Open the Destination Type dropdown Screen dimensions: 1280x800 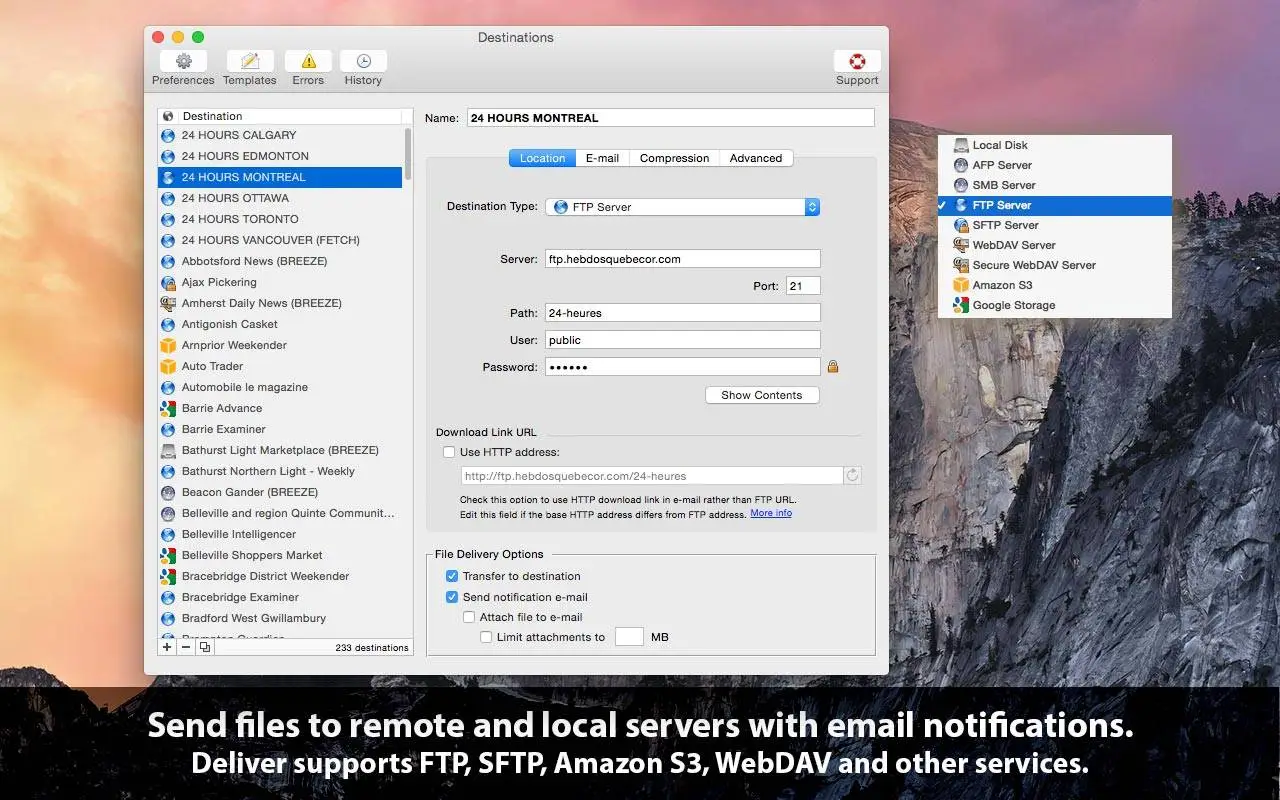(x=683, y=207)
